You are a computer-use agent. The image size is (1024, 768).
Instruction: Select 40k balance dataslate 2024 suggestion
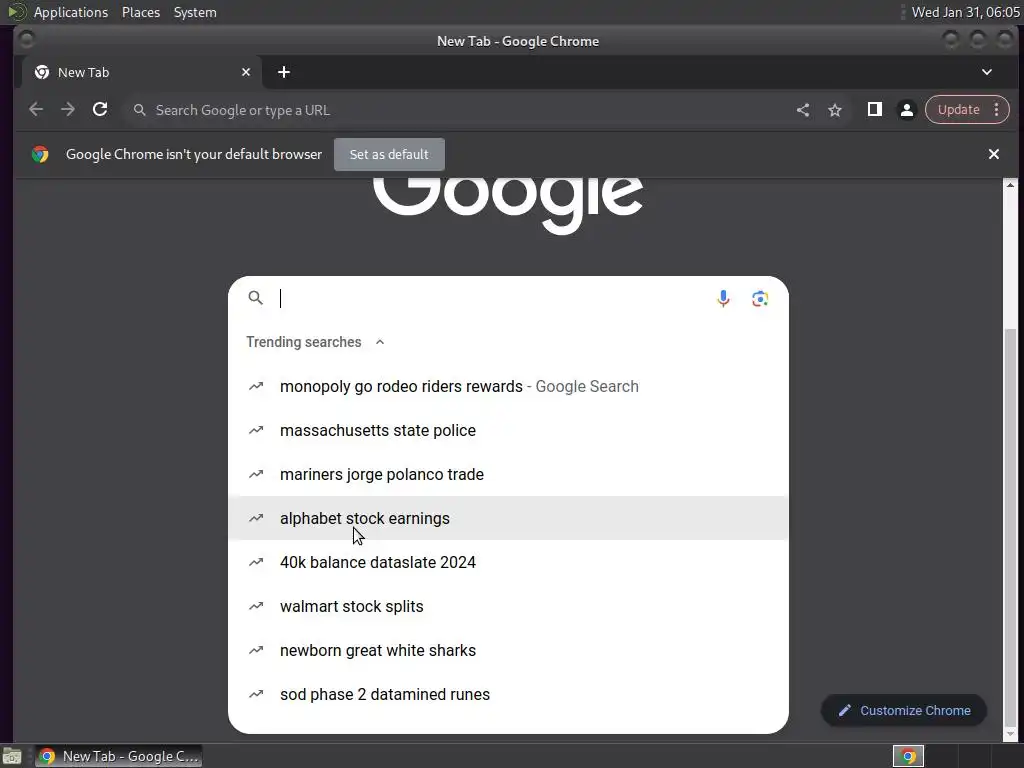coord(508,562)
